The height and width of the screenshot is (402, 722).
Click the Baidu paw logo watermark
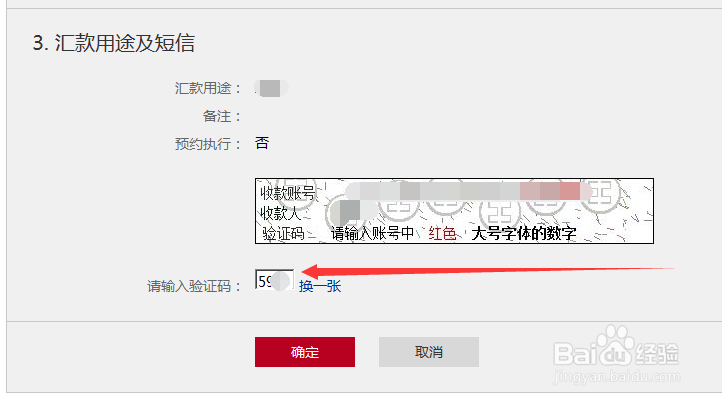click(x=615, y=344)
